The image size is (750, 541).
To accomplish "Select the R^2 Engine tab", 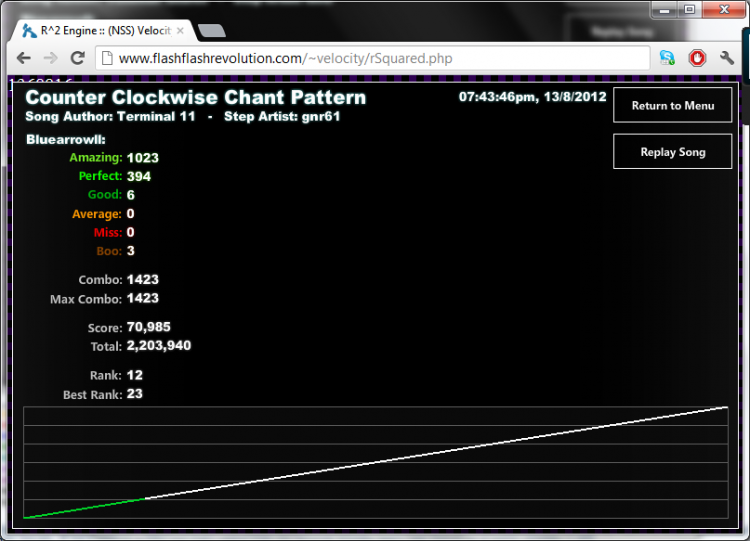I will pos(100,30).
